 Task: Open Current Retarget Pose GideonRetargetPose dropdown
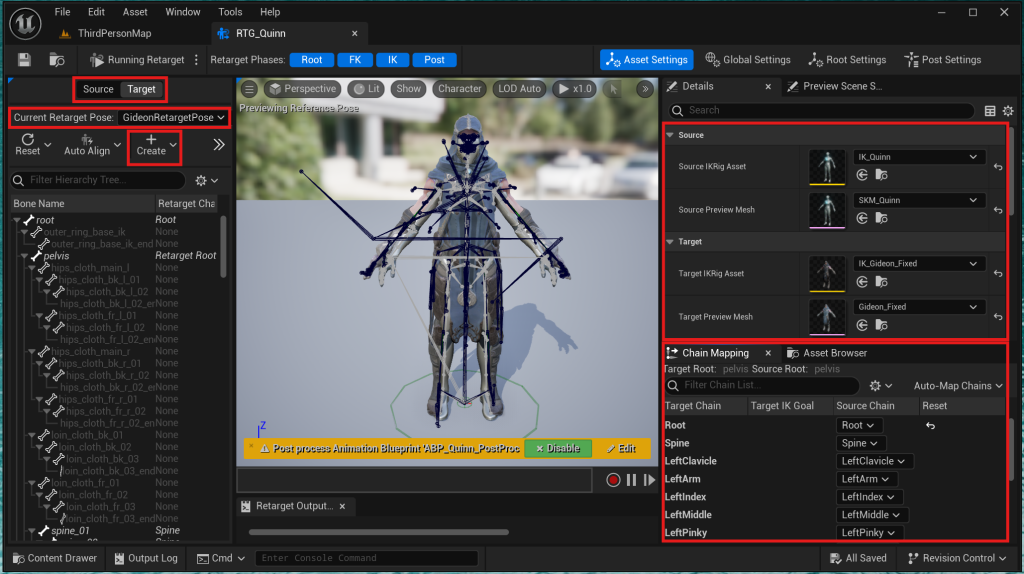pyautogui.click(x=173, y=118)
